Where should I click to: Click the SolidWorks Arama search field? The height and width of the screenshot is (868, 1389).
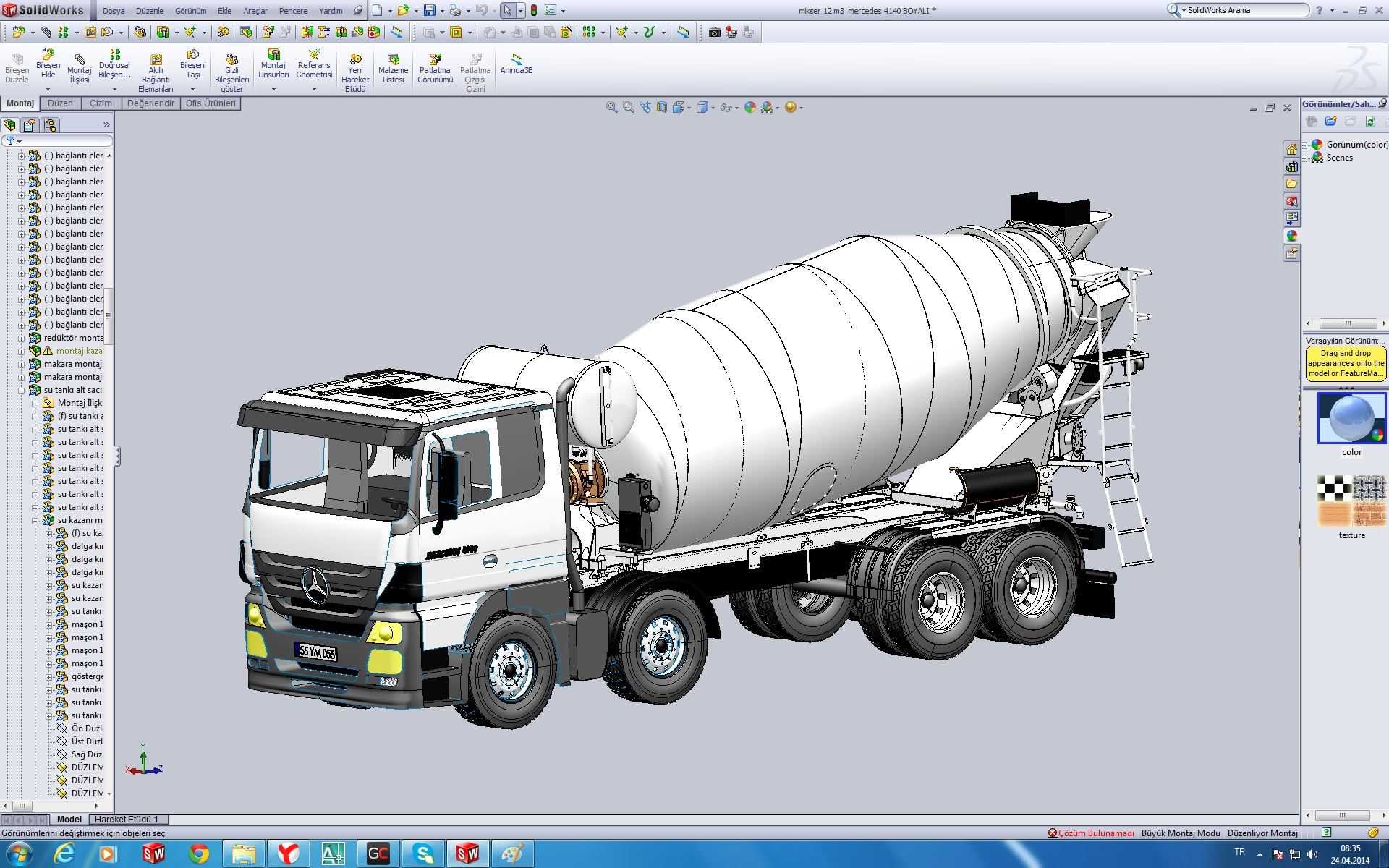1246,10
